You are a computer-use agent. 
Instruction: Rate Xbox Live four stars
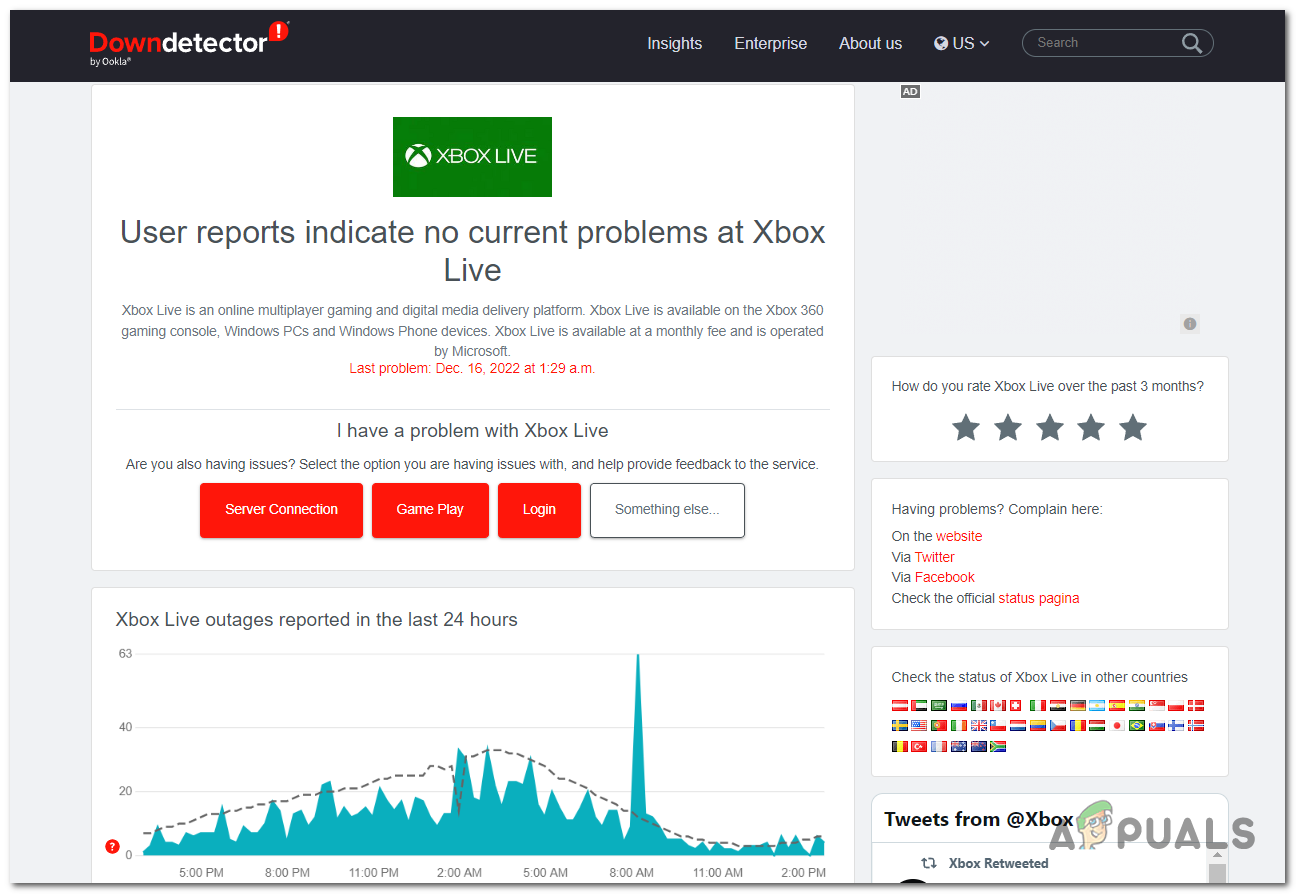[x=1091, y=428]
